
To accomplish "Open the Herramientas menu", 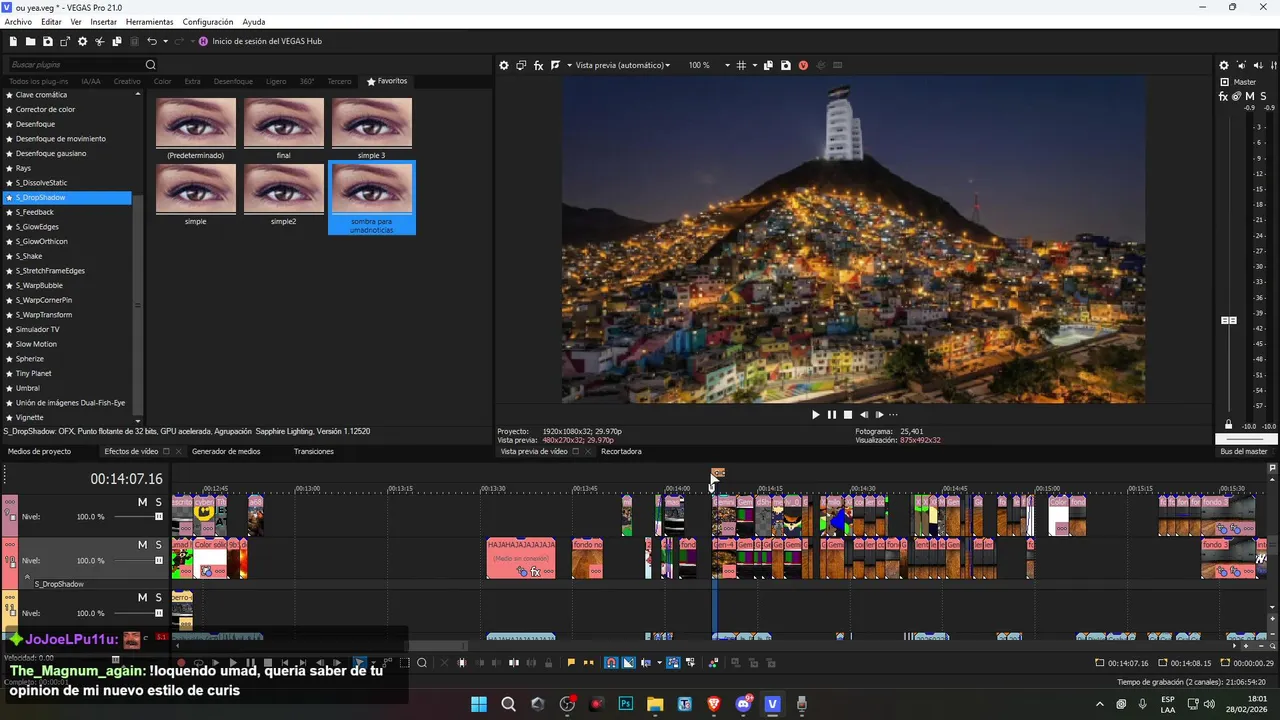I will [149, 22].
